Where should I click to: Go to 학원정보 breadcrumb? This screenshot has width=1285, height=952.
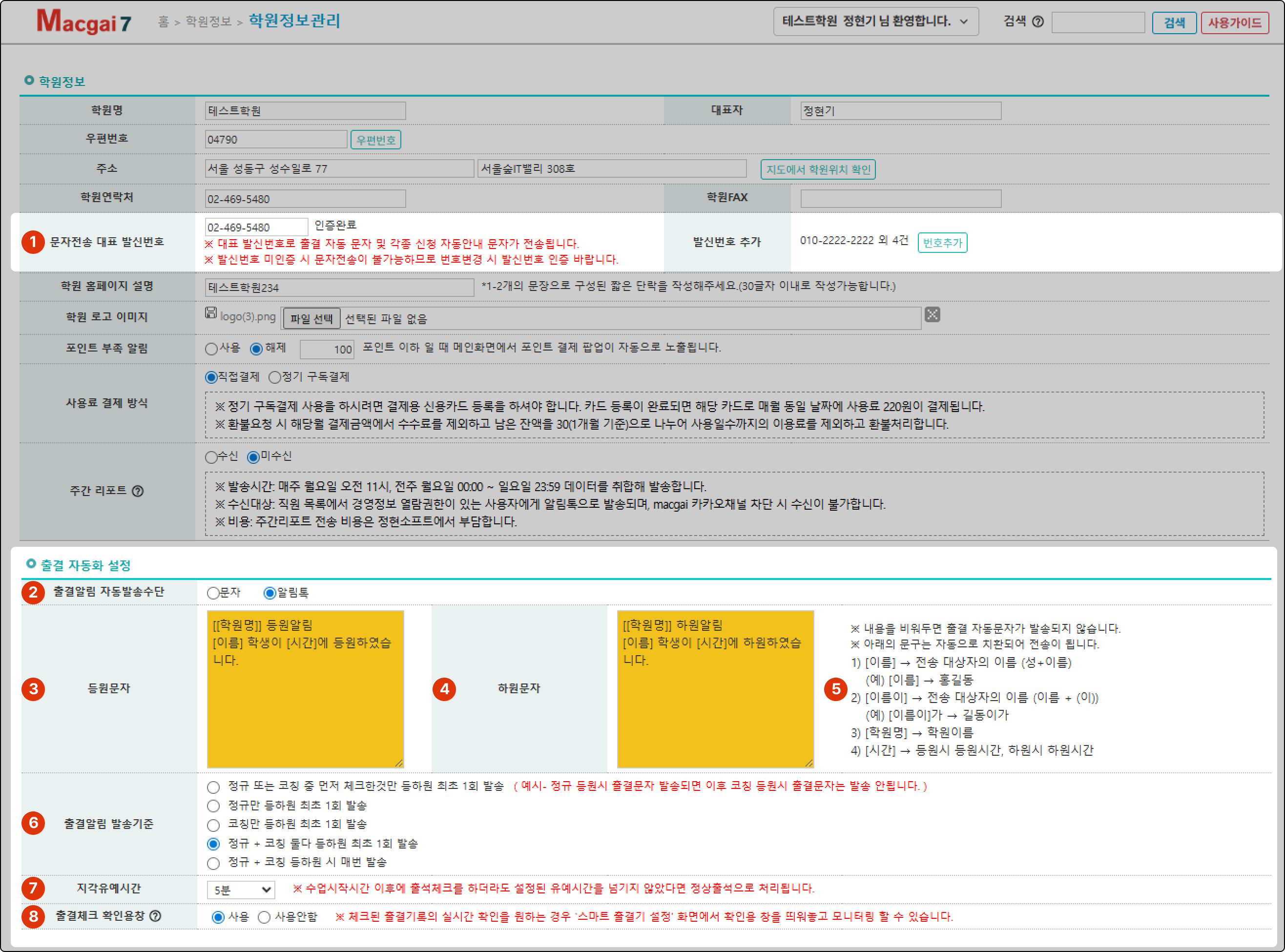click(x=208, y=22)
